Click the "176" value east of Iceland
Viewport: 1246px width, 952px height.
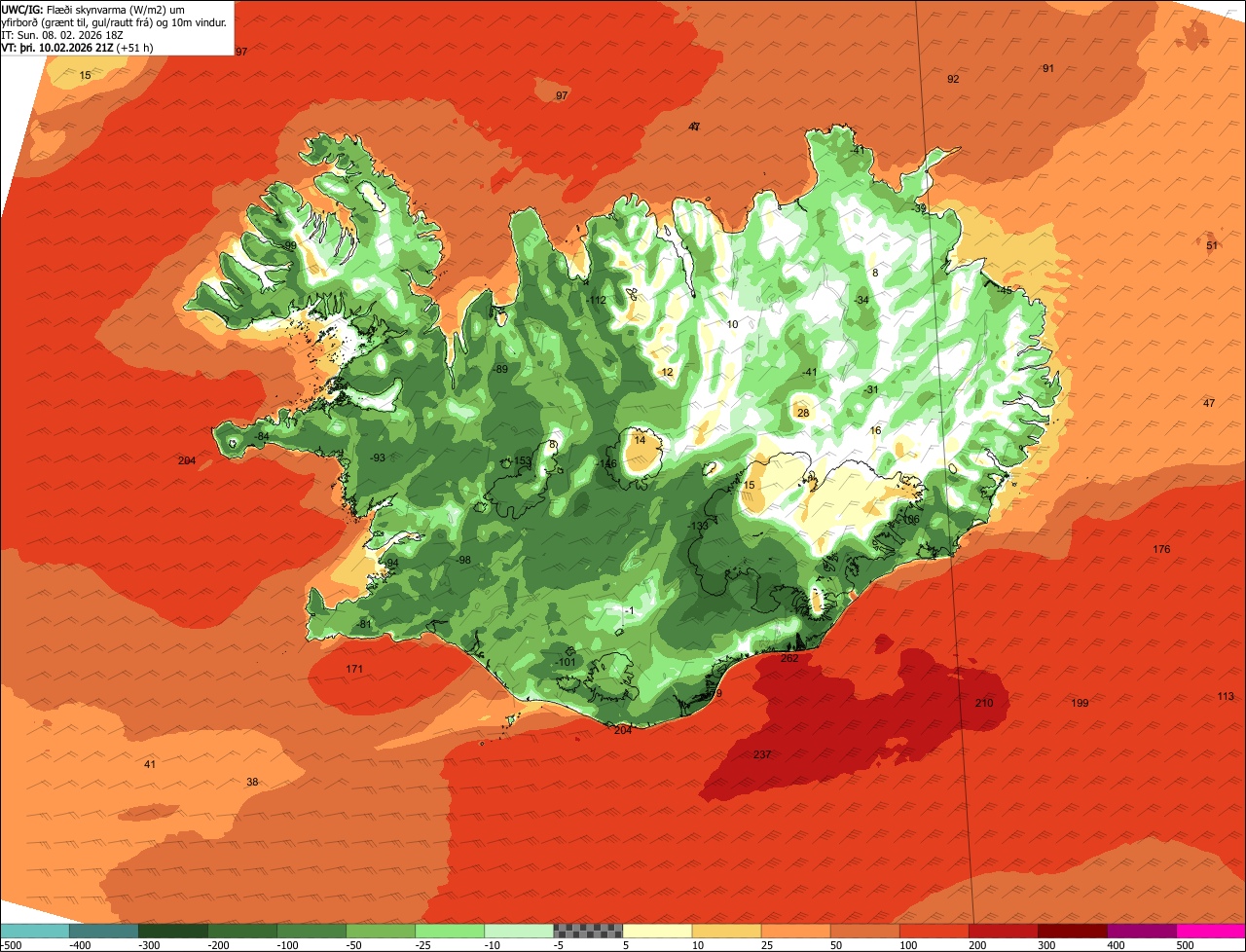[x=1161, y=549]
